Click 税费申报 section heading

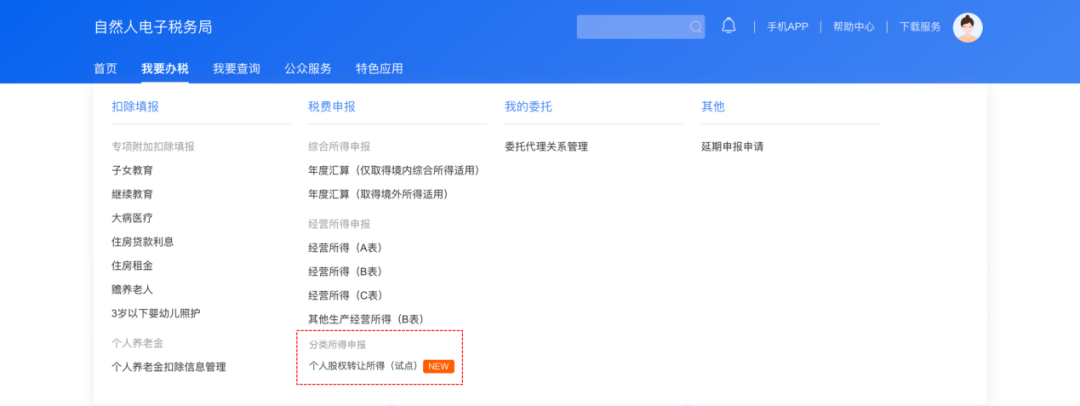pos(332,107)
